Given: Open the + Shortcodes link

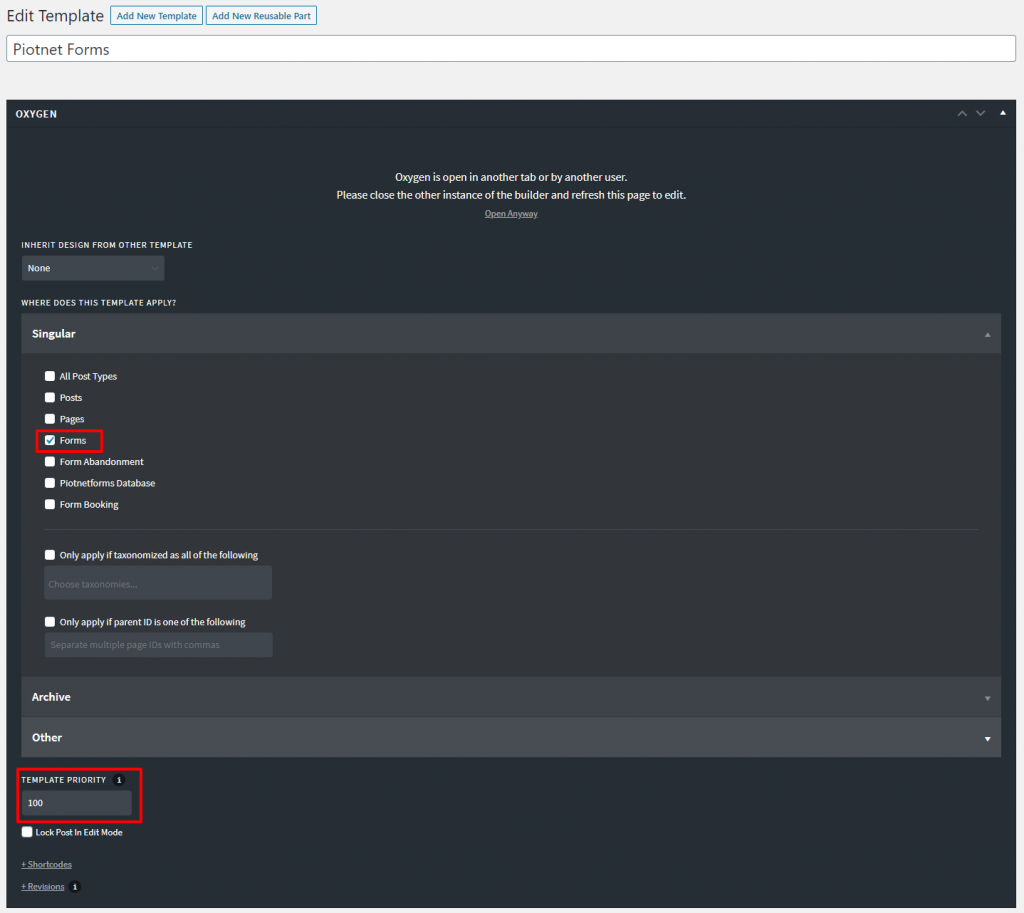Looking at the screenshot, I should tap(46, 864).
